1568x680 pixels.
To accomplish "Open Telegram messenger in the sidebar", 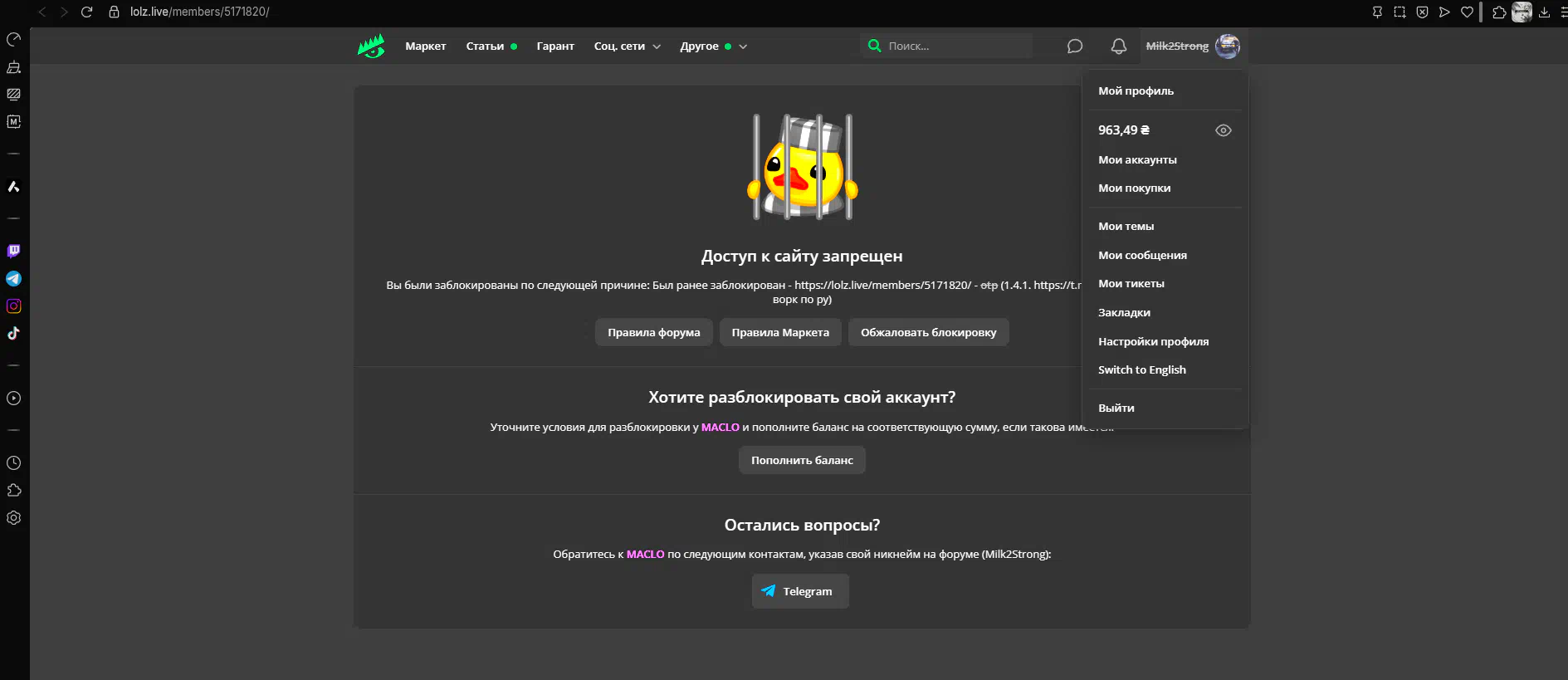I will (13, 279).
